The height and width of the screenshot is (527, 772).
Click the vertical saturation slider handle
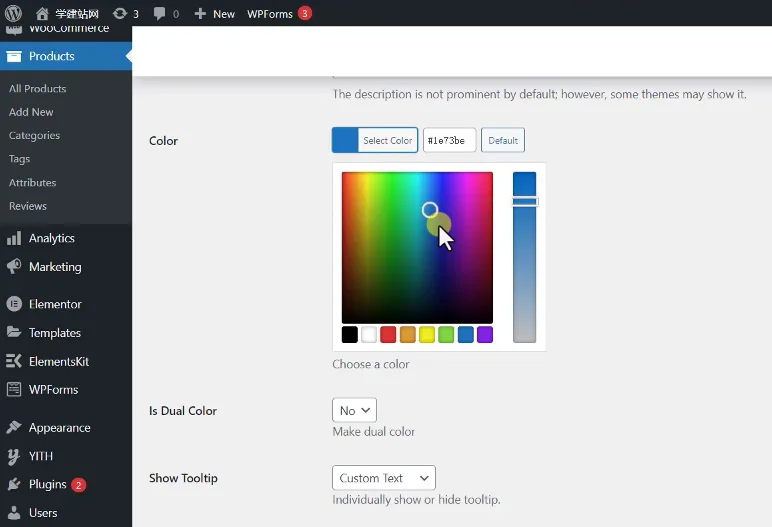(524, 201)
